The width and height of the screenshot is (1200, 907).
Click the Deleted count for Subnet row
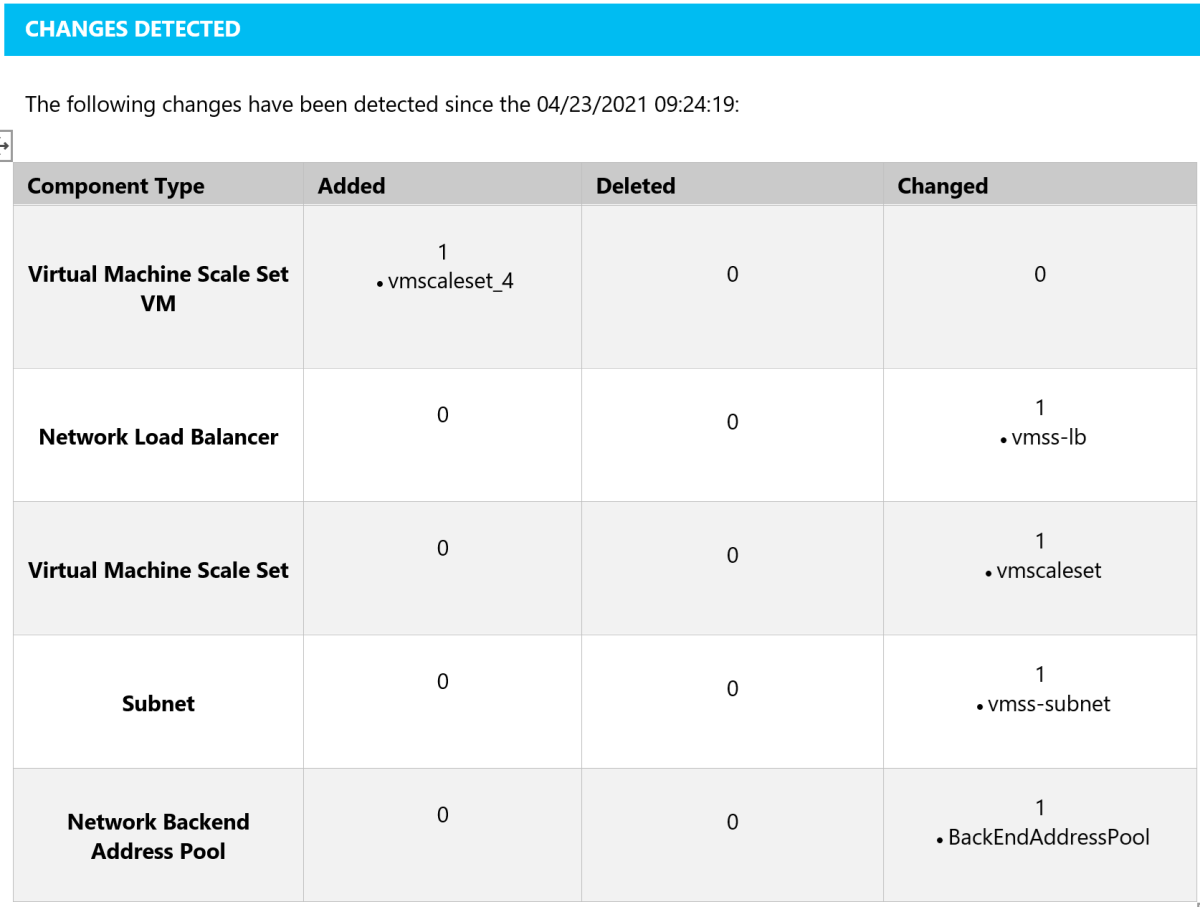pos(732,689)
